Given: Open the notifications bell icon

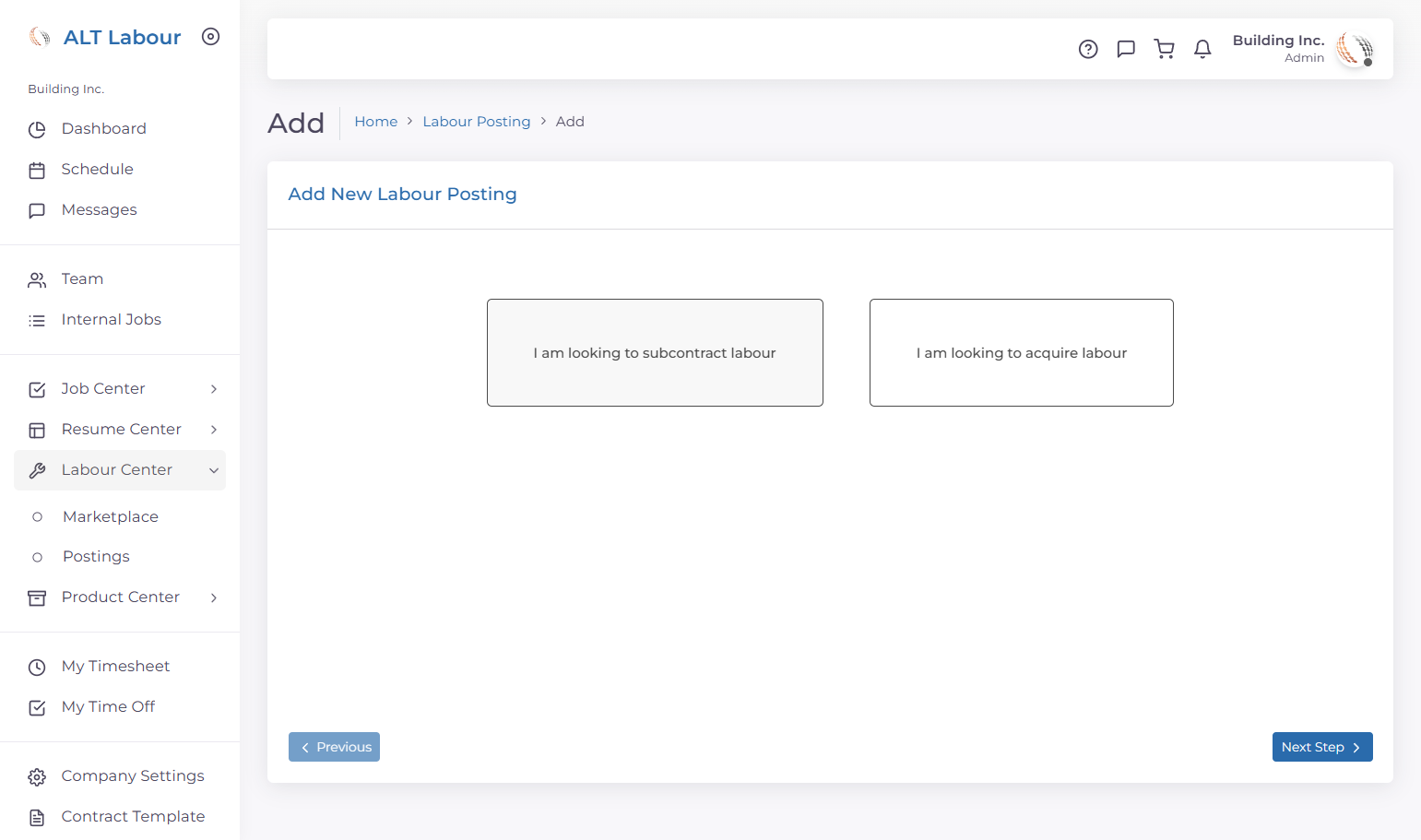Looking at the screenshot, I should 1202,49.
